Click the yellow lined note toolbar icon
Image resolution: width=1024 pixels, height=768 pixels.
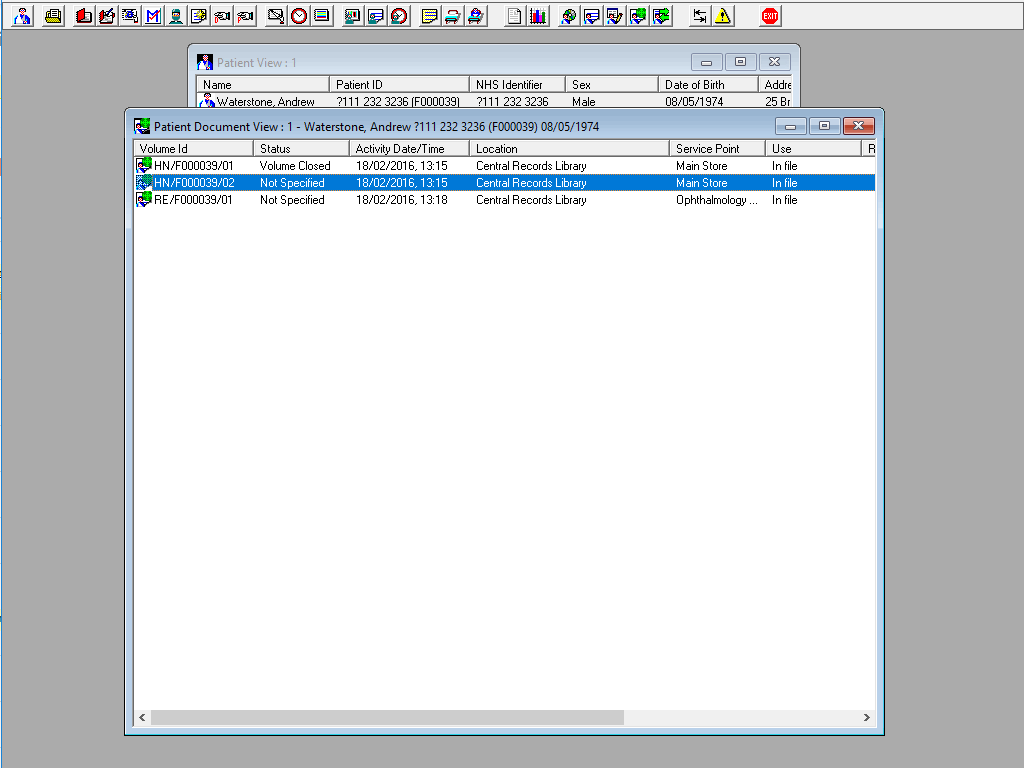coord(430,16)
